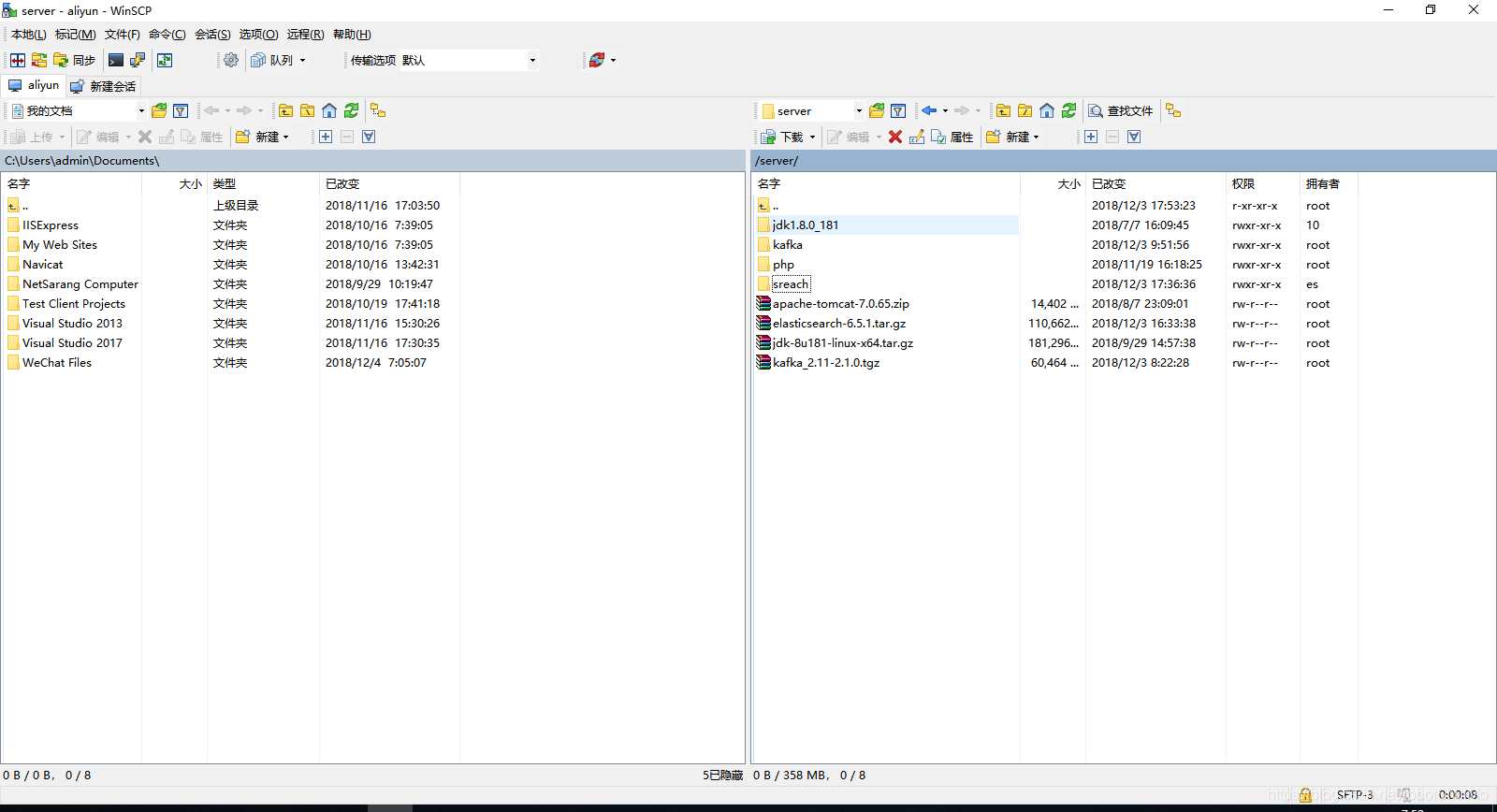Viewport: 1497px width, 812px height.
Task: Click the local panel home directory icon
Action: (x=329, y=110)
